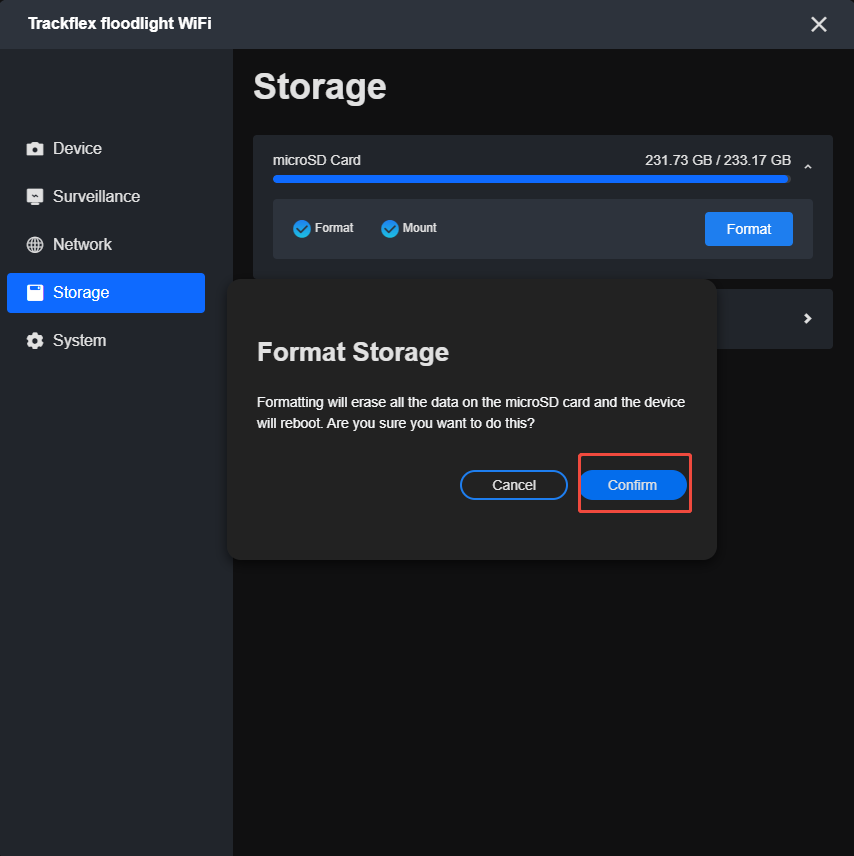854x856 pixels.
Task: Open the System settings section
Action: 106,341
